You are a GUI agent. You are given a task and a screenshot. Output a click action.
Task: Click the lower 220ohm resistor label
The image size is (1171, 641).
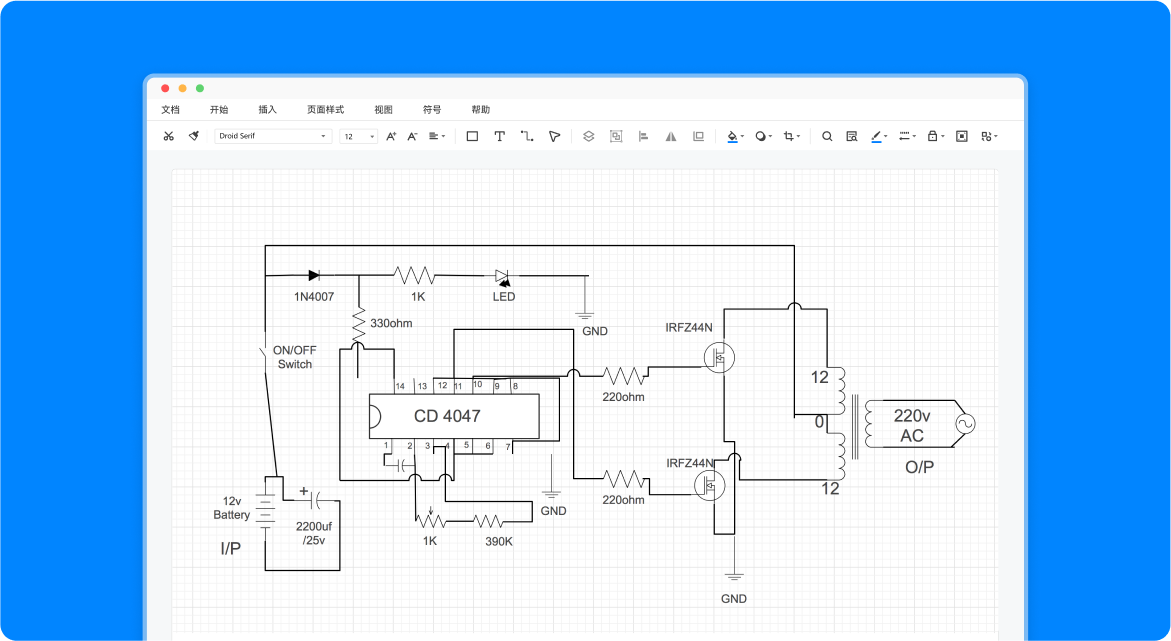624,500
